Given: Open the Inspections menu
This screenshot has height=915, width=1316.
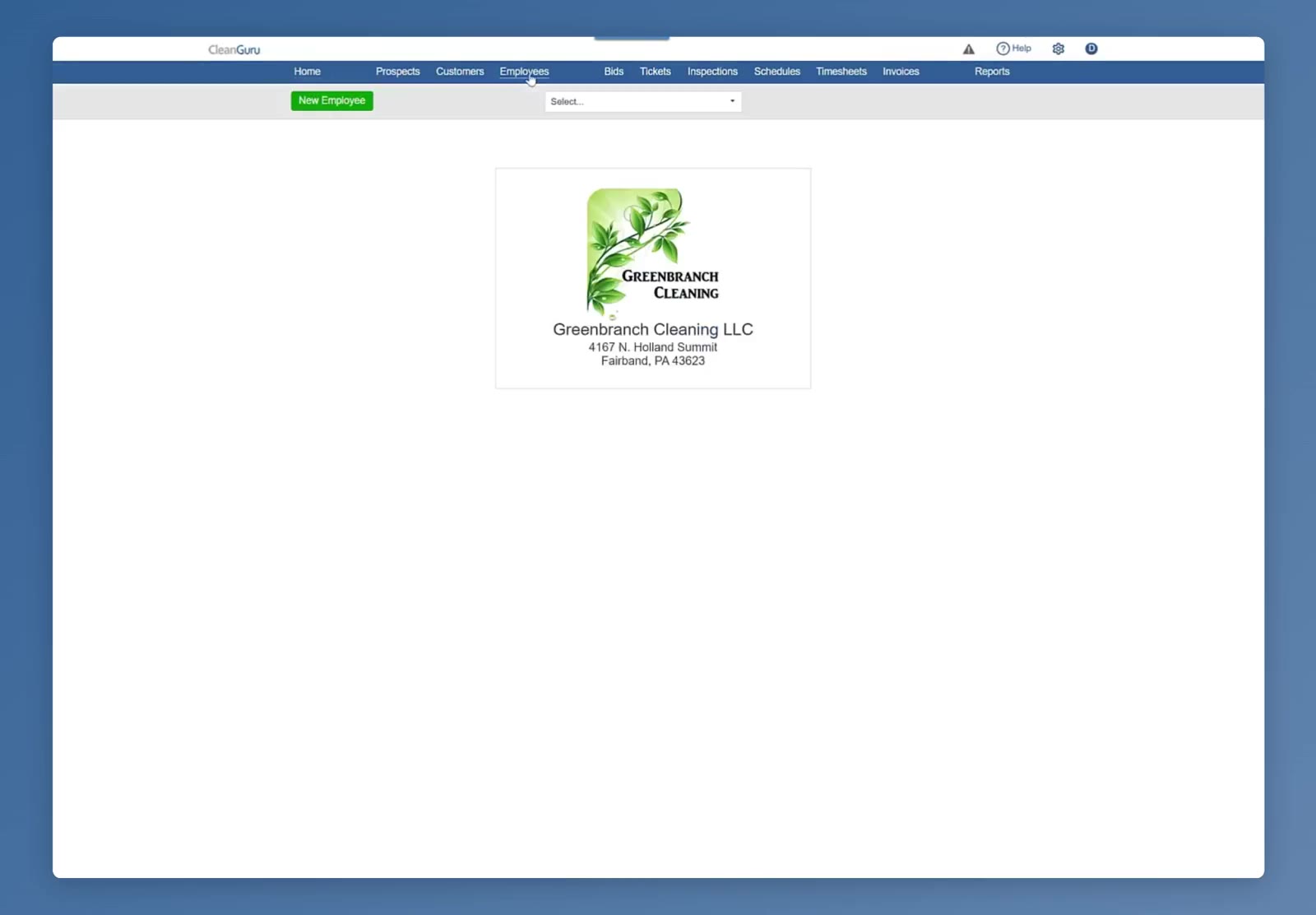Looking at the screenshot, I should point(712,72).
